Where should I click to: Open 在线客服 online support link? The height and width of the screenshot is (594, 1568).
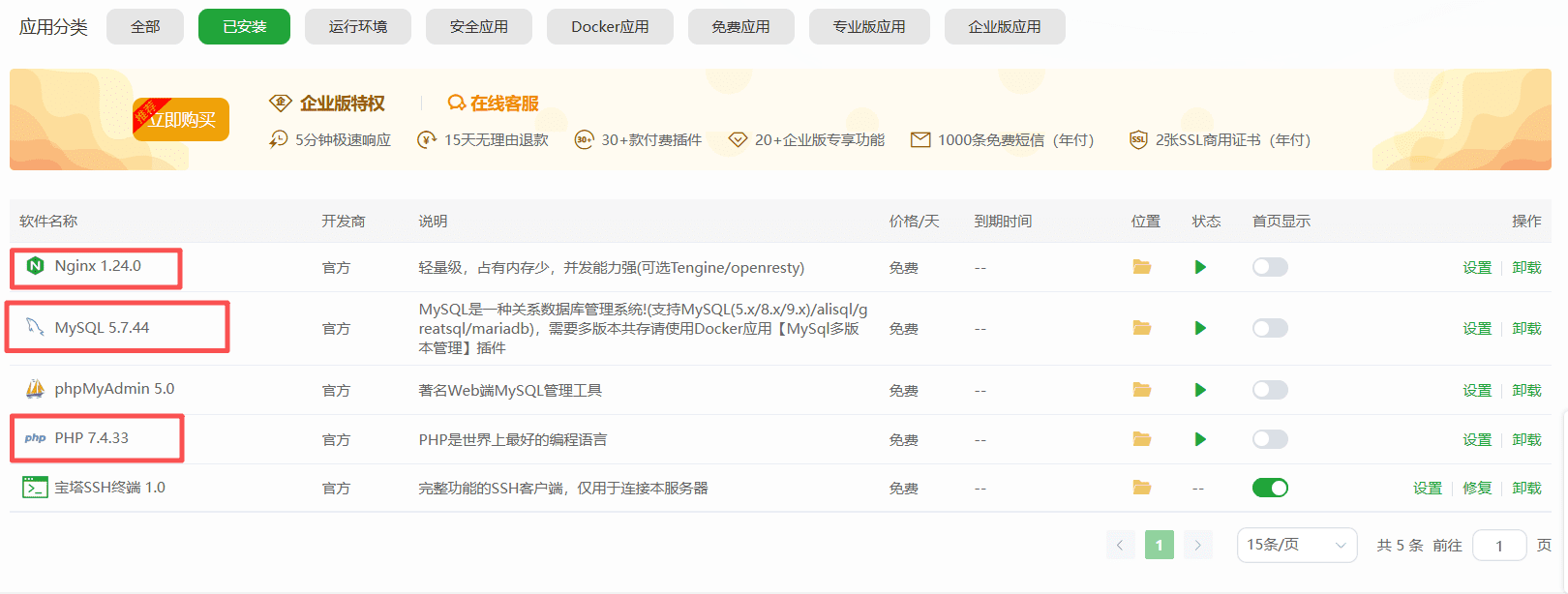tap(494, 104)
